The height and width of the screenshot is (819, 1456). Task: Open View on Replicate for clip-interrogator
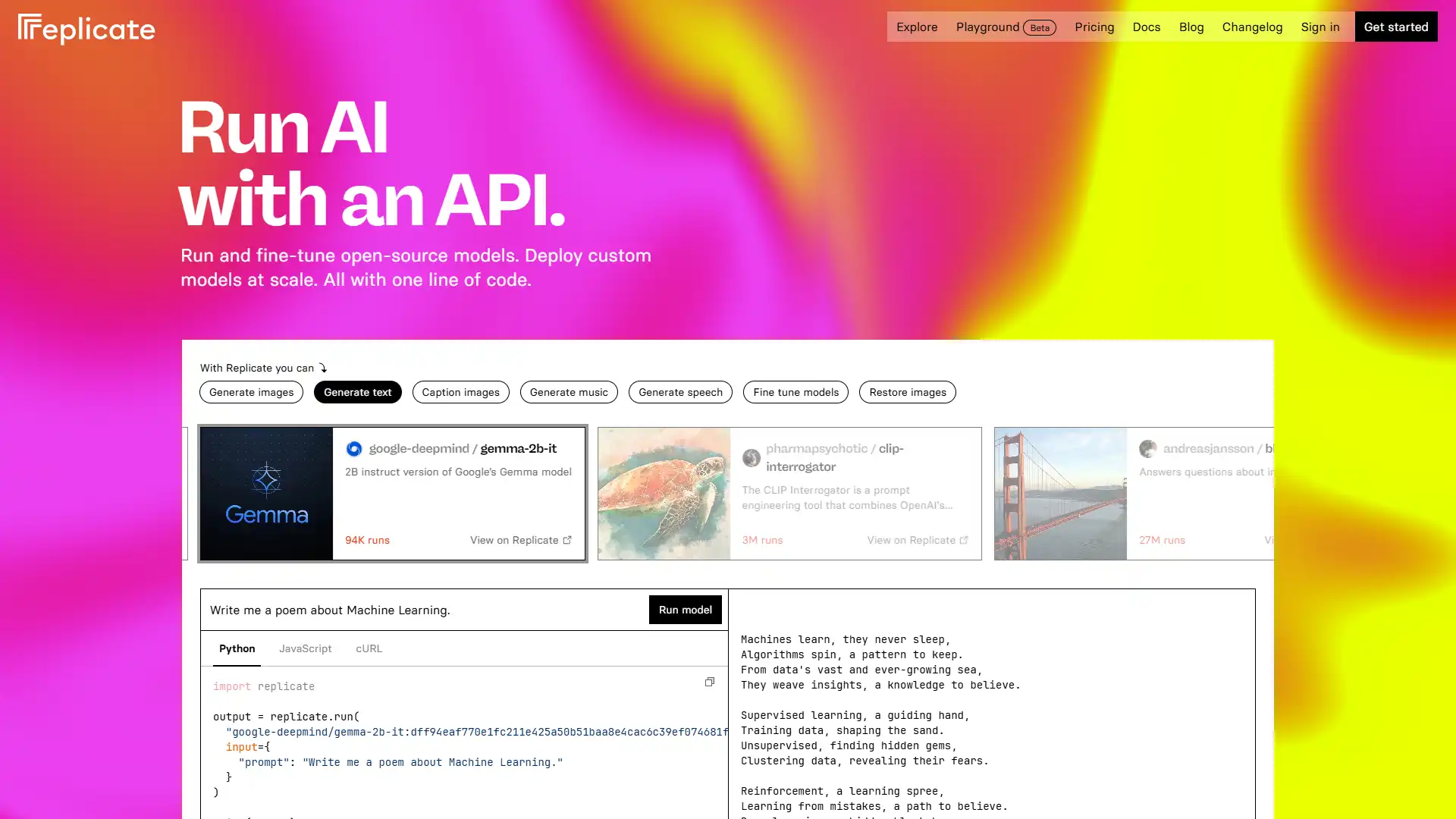918,540
